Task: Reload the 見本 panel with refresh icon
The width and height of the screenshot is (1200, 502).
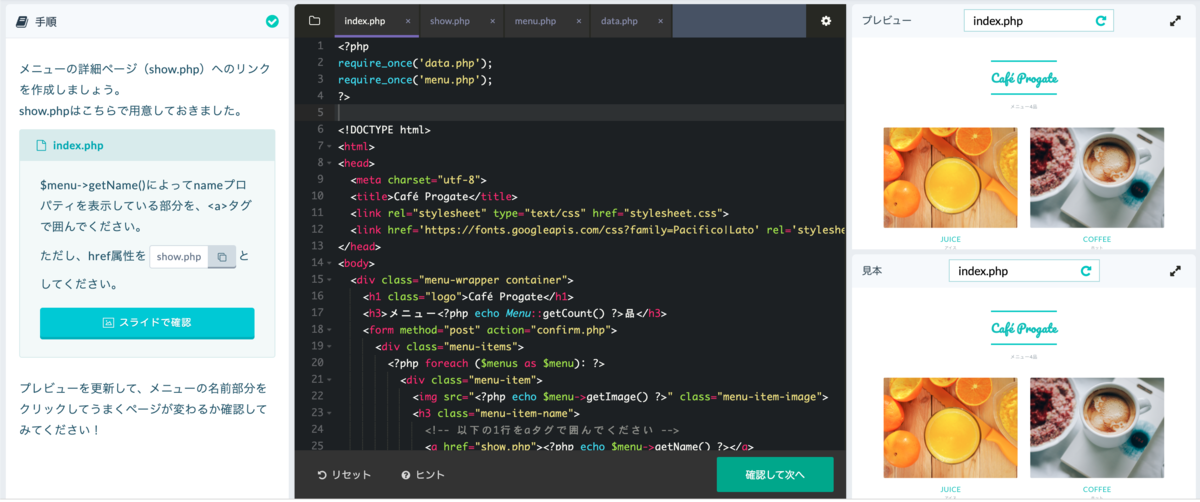Action: (x=1086, y=271)
